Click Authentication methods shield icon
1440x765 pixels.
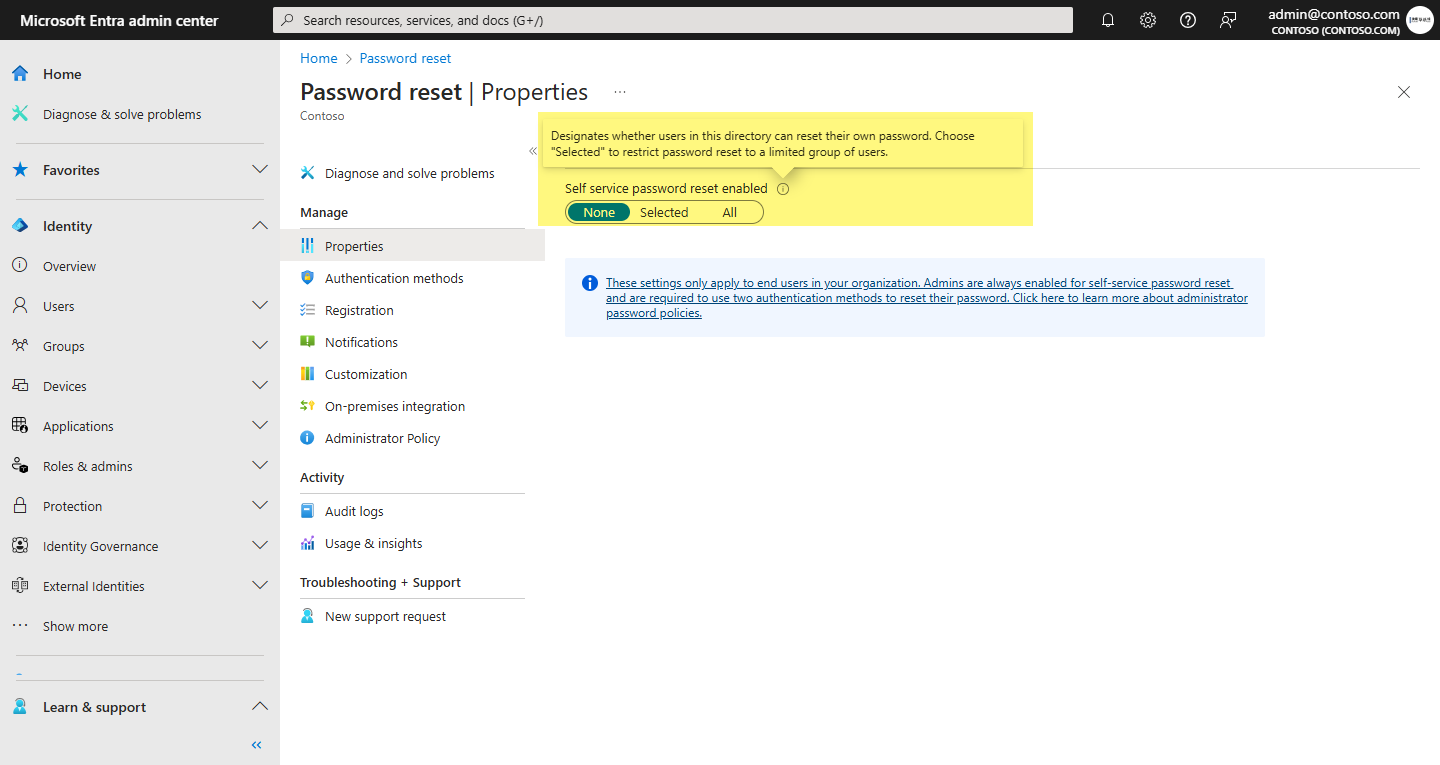tap(308, 278)
